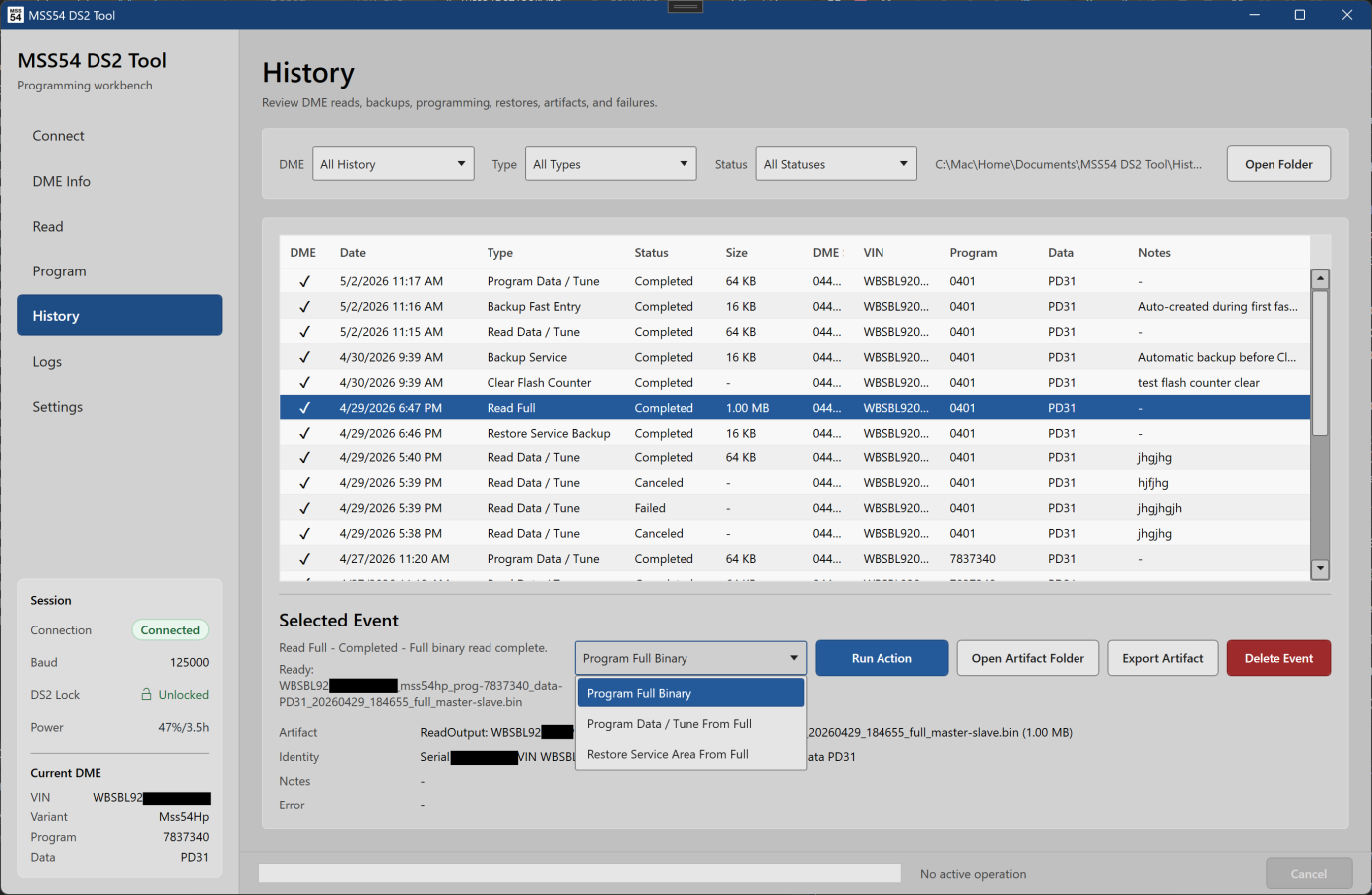The width and height of the screenshot is (1372, 895).
Task: Switch to the Read sidebar page
Action: pos(119,227)
